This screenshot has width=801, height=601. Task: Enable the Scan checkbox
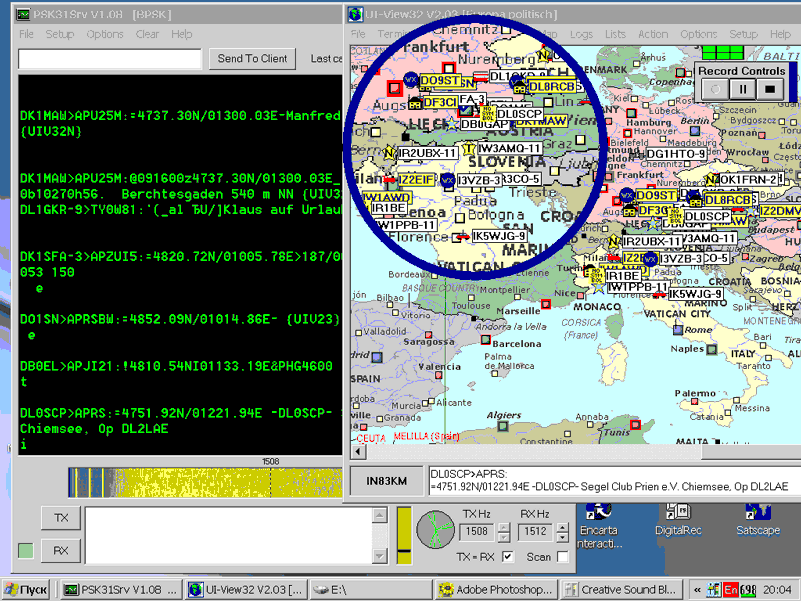pos(563,557)
